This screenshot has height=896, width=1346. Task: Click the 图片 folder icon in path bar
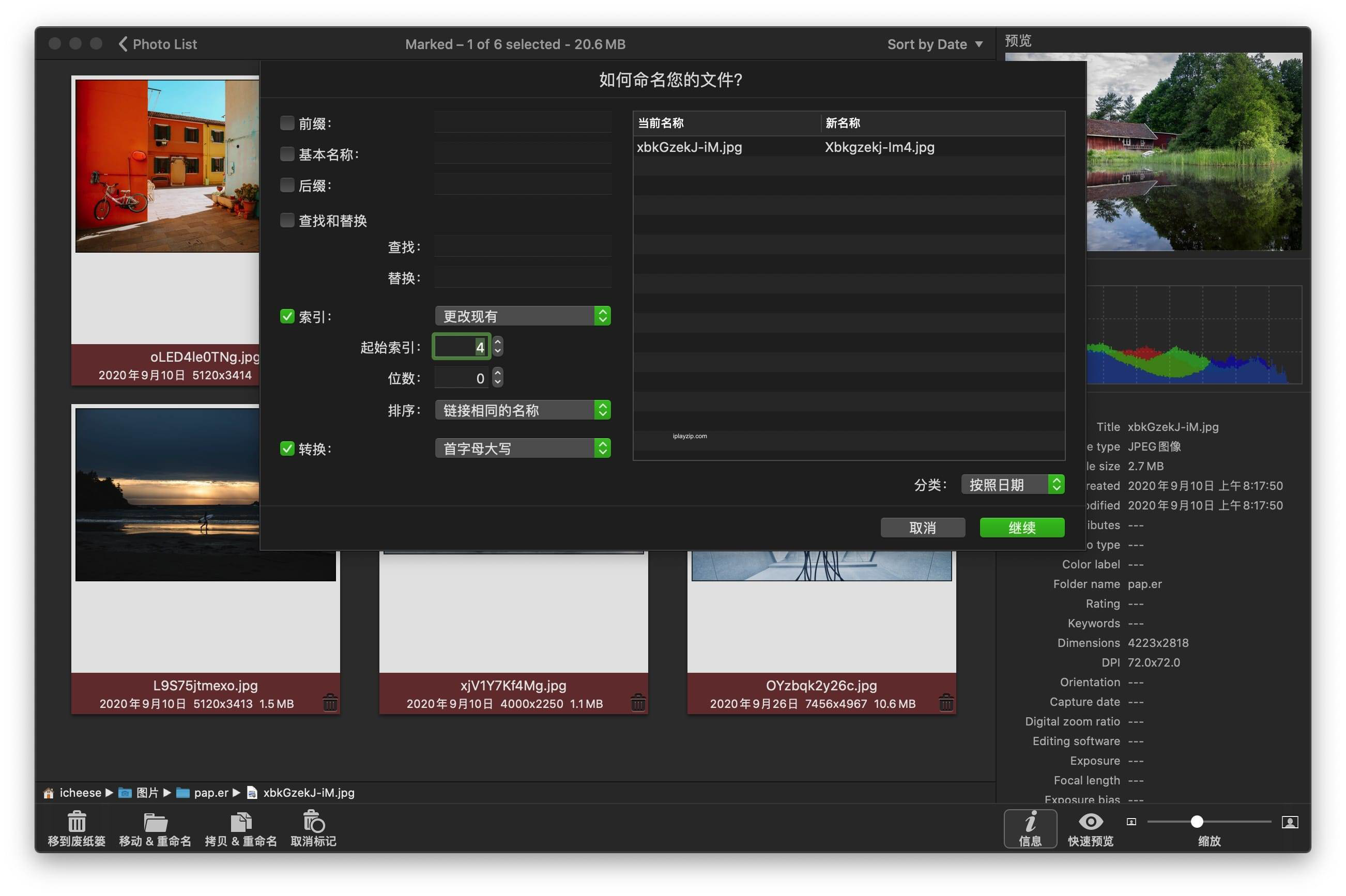pos(125,793)
